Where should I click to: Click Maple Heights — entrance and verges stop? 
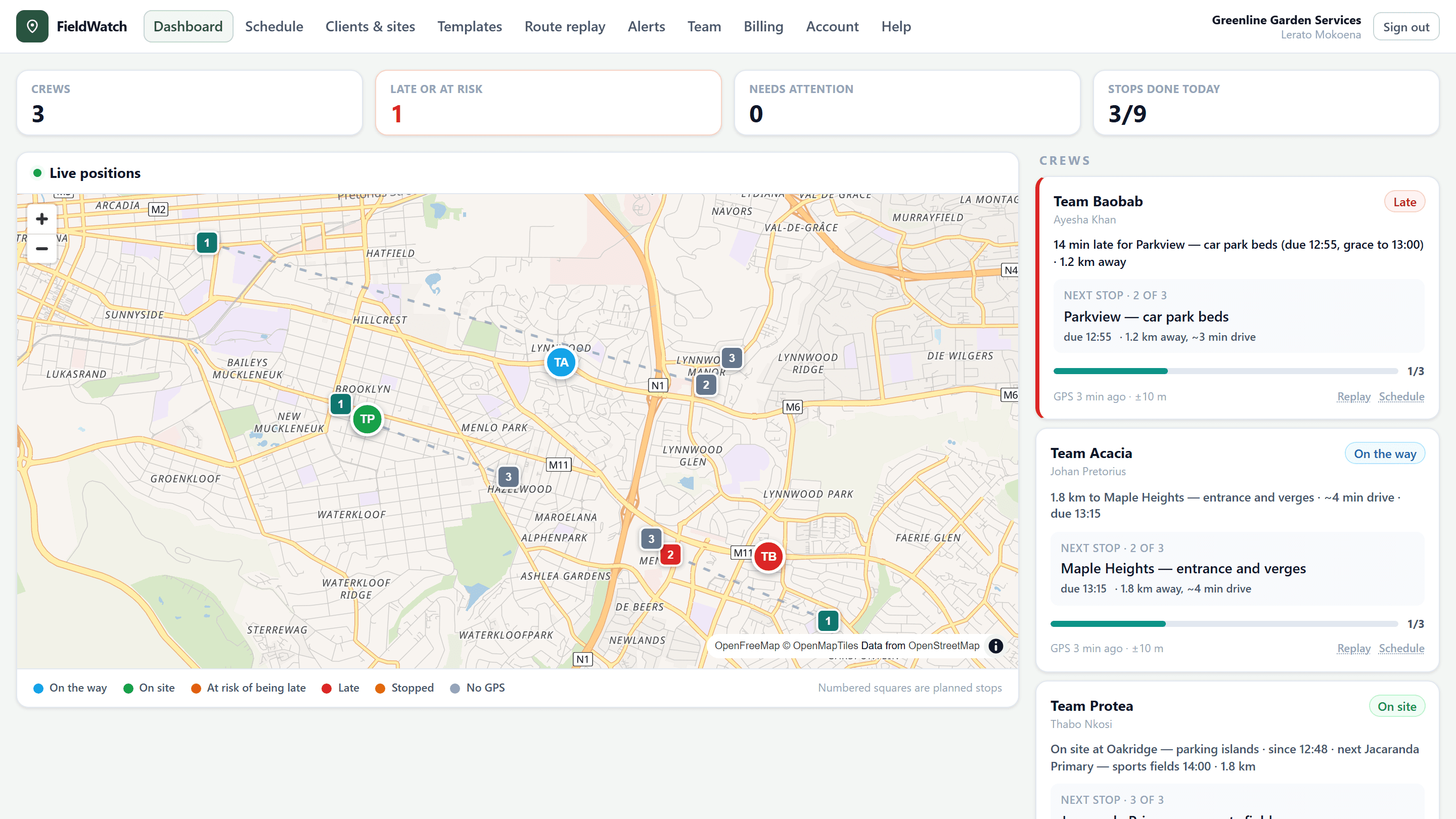(1237, 569)
